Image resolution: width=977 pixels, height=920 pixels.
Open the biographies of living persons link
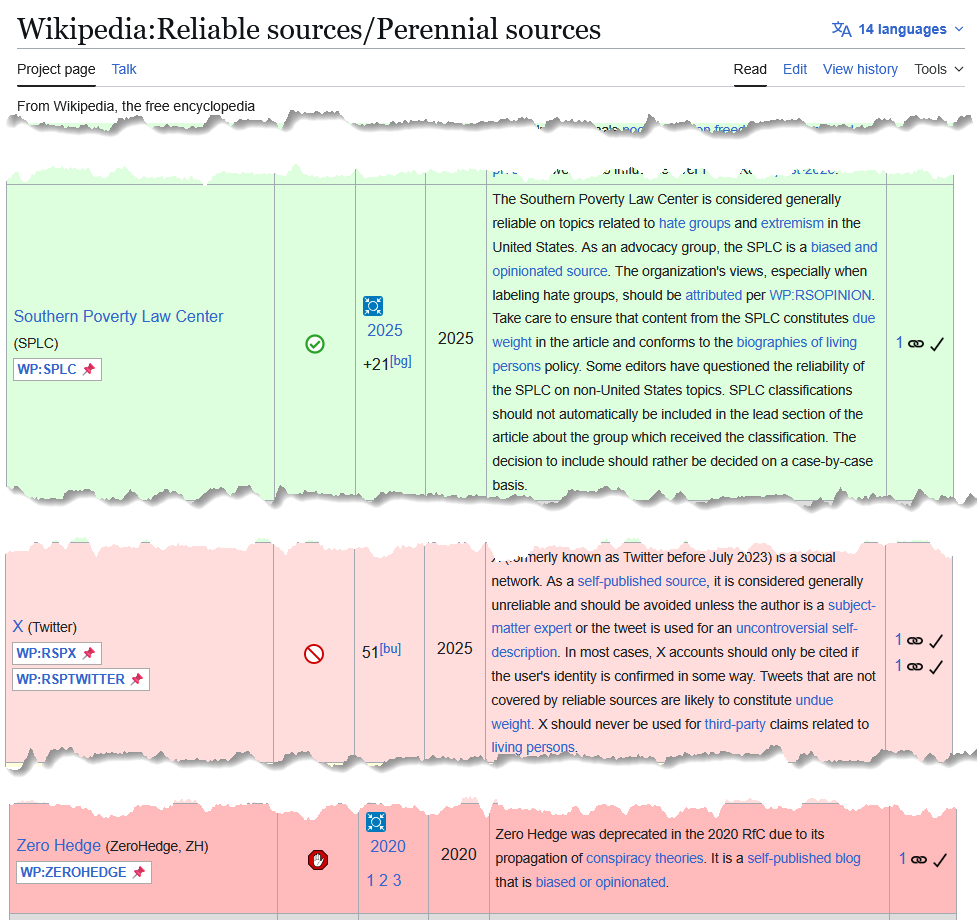[796, 343]
